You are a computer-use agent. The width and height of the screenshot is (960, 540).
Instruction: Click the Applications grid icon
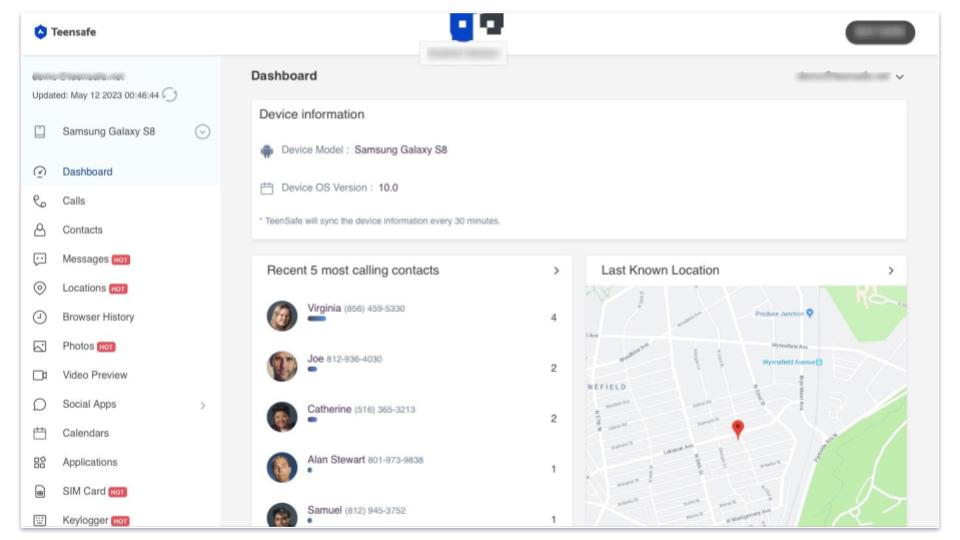[x=40, y=462]
